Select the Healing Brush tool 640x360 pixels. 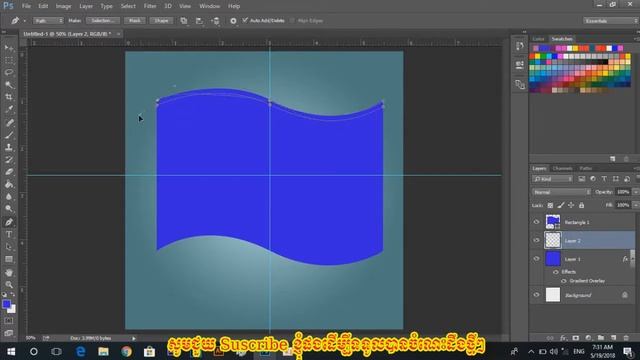pos(9,122)
